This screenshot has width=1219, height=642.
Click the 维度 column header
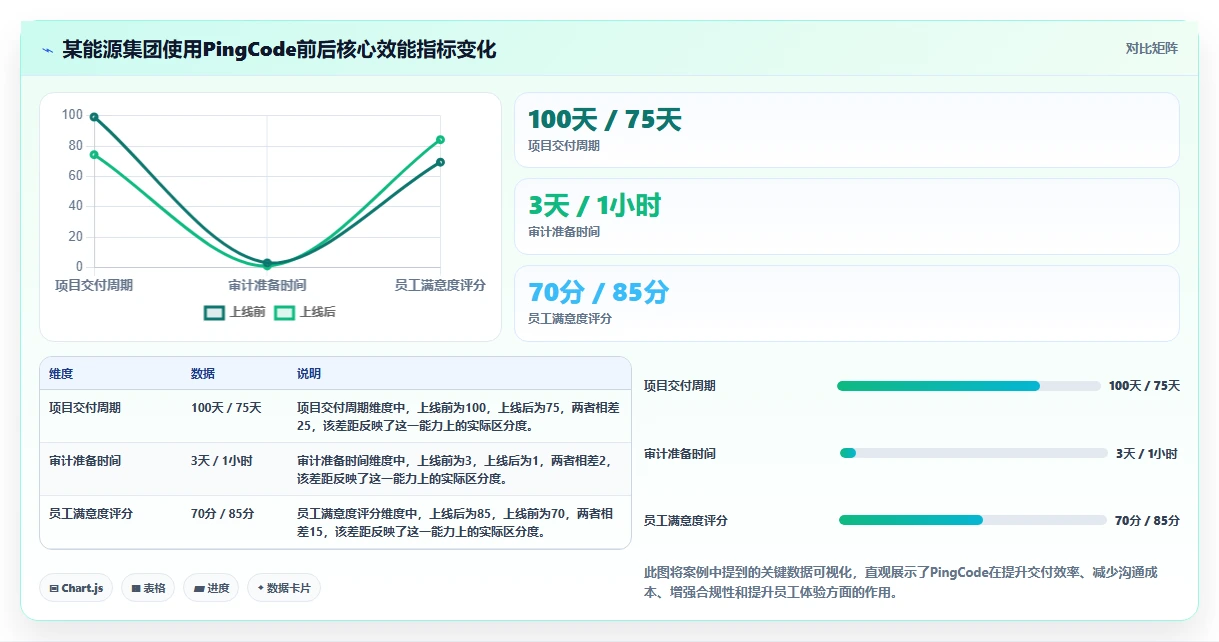61,374
